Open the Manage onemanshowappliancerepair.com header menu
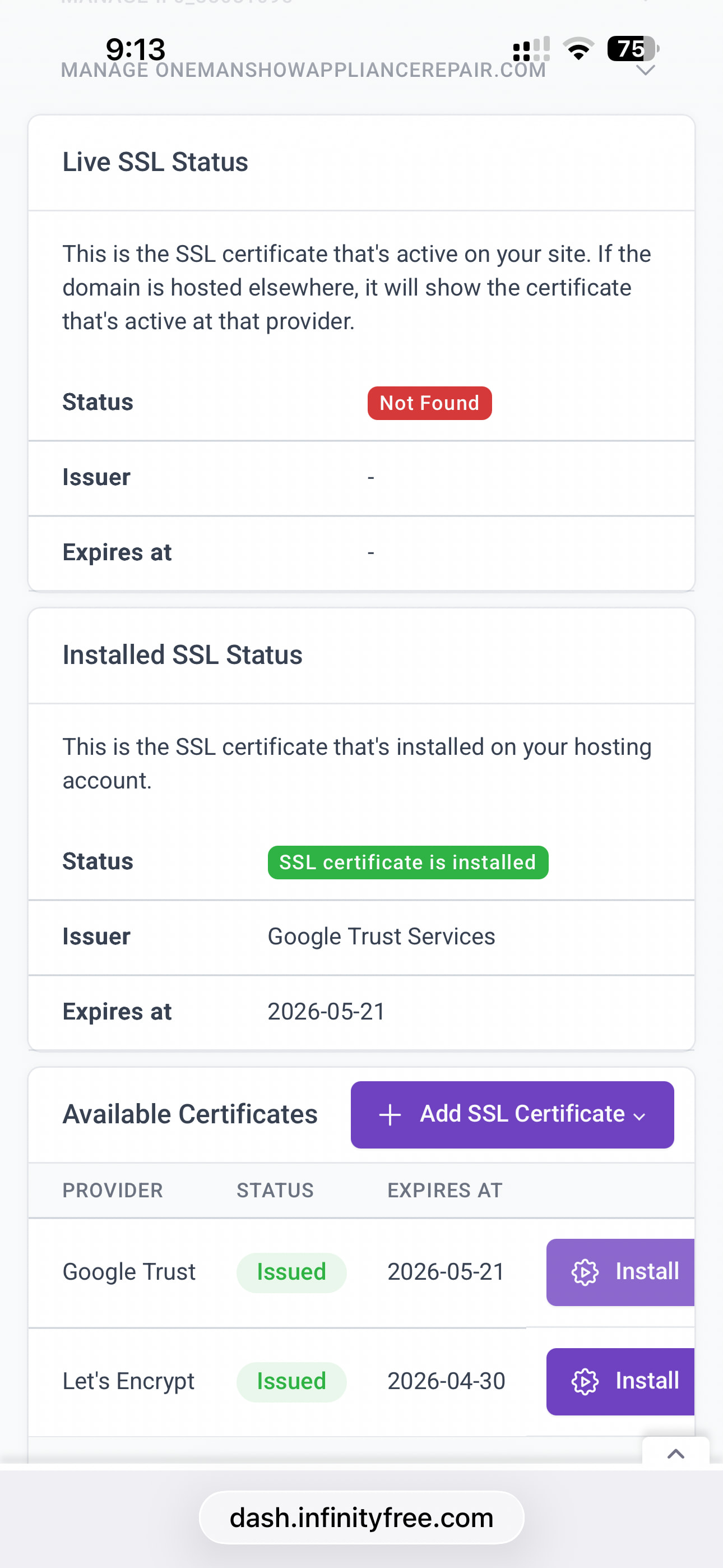723x1568 pixels. tap(303, 71)
